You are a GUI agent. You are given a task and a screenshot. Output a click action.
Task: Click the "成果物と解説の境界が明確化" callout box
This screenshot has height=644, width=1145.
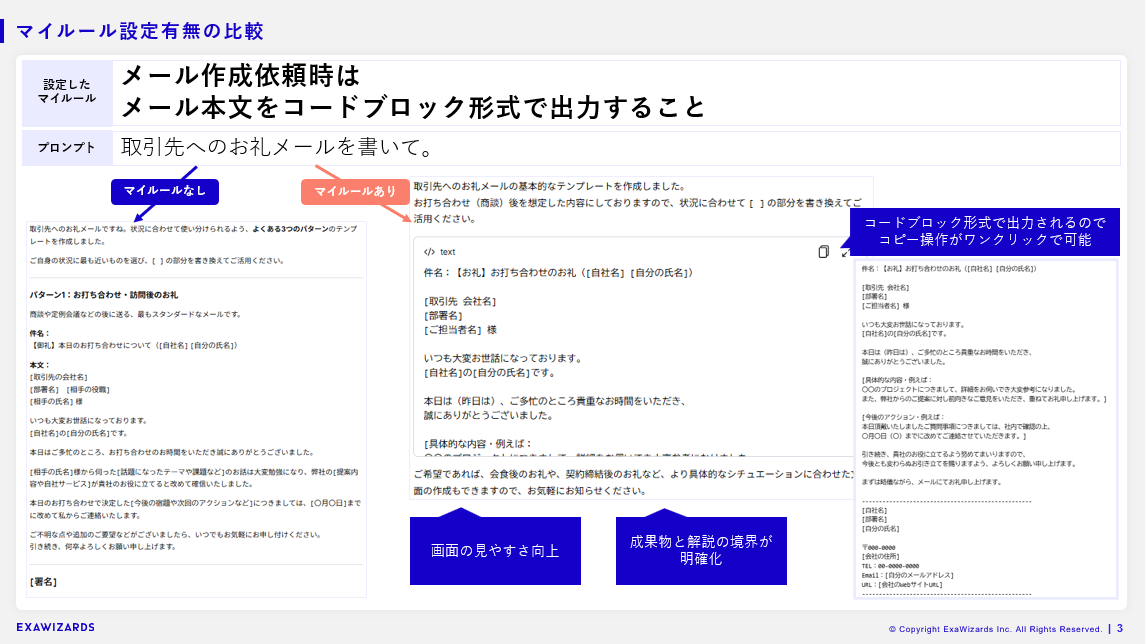coord(701,551)
